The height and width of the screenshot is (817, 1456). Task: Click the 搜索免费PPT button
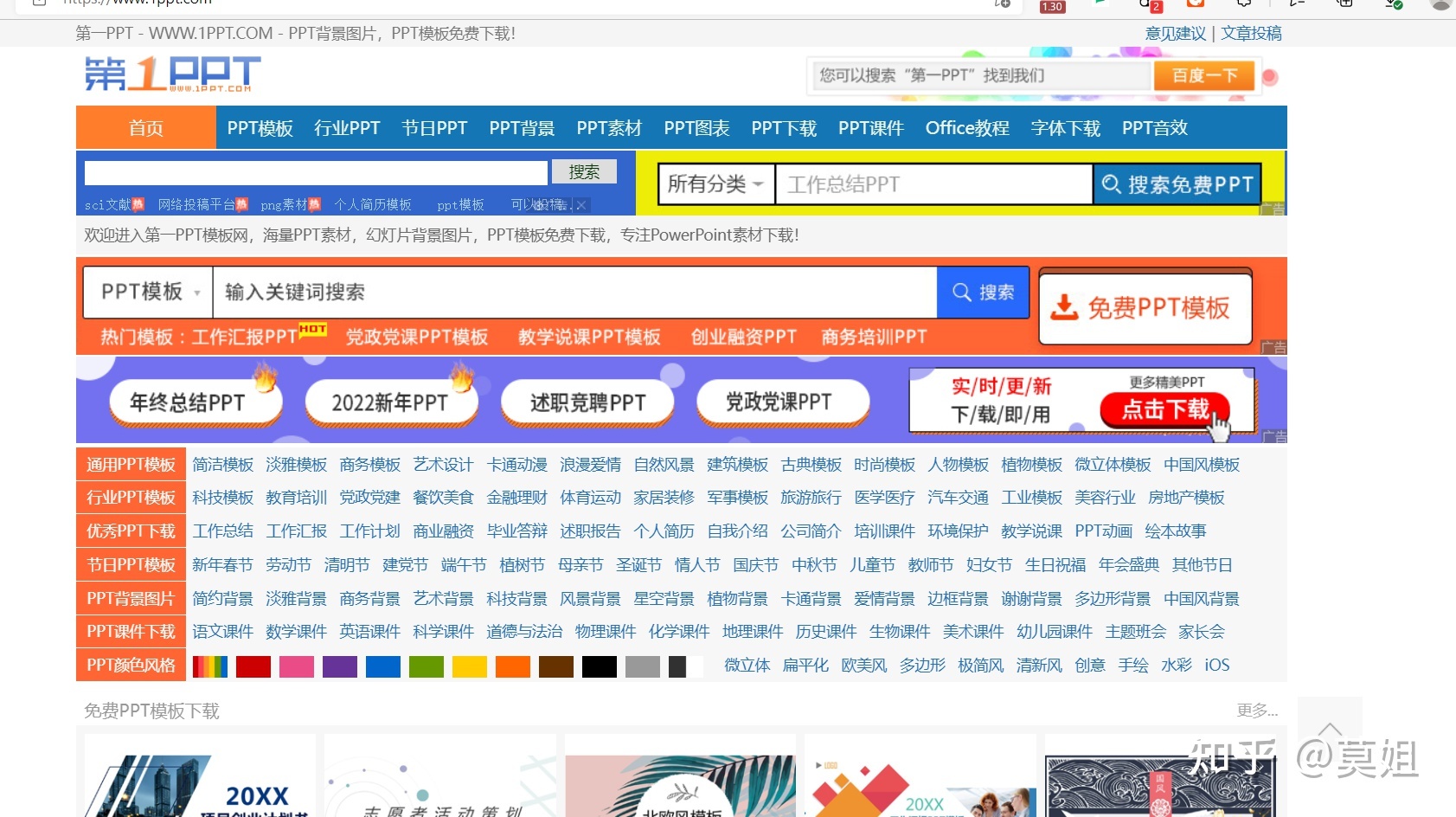1177,184
